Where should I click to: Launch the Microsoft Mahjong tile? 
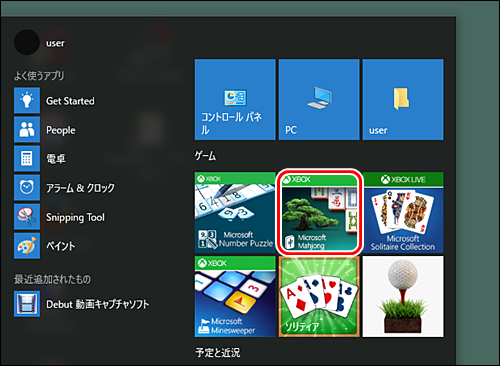[319, 212]
